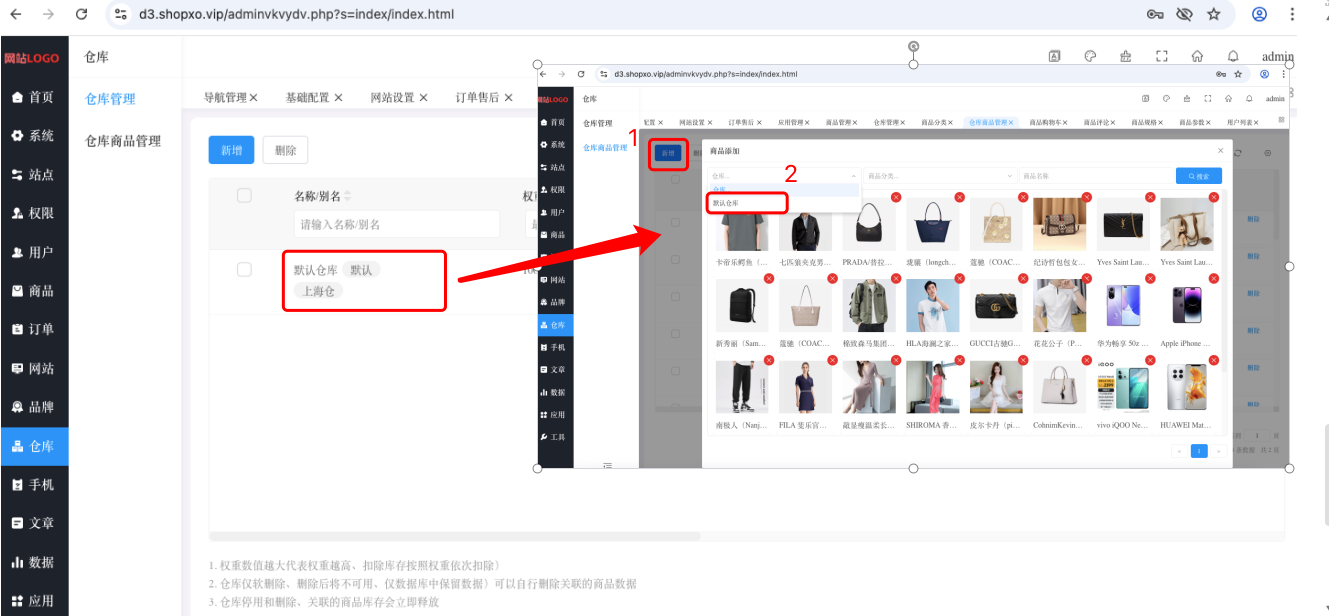Open the 仓库 dropdown in the embedded 商品添加 dialog

point(785,175)
